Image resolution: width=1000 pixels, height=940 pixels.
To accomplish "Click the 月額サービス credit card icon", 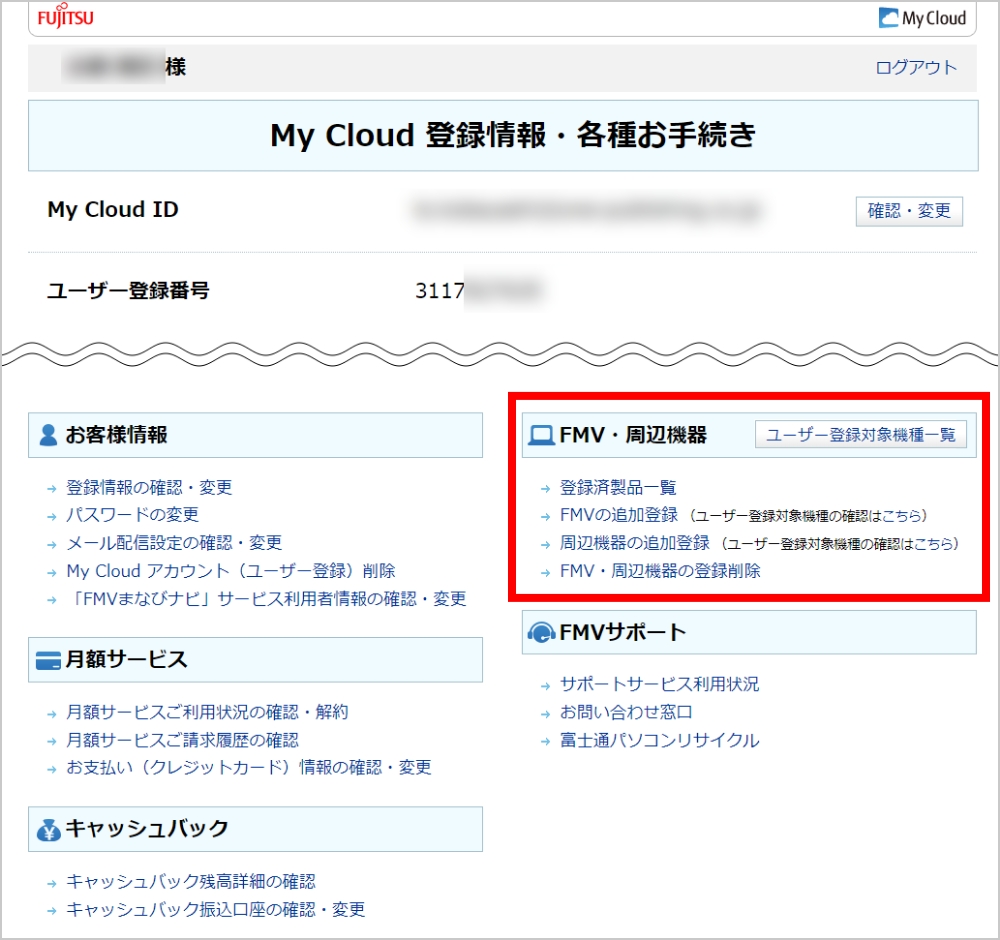I will [48, 660].
